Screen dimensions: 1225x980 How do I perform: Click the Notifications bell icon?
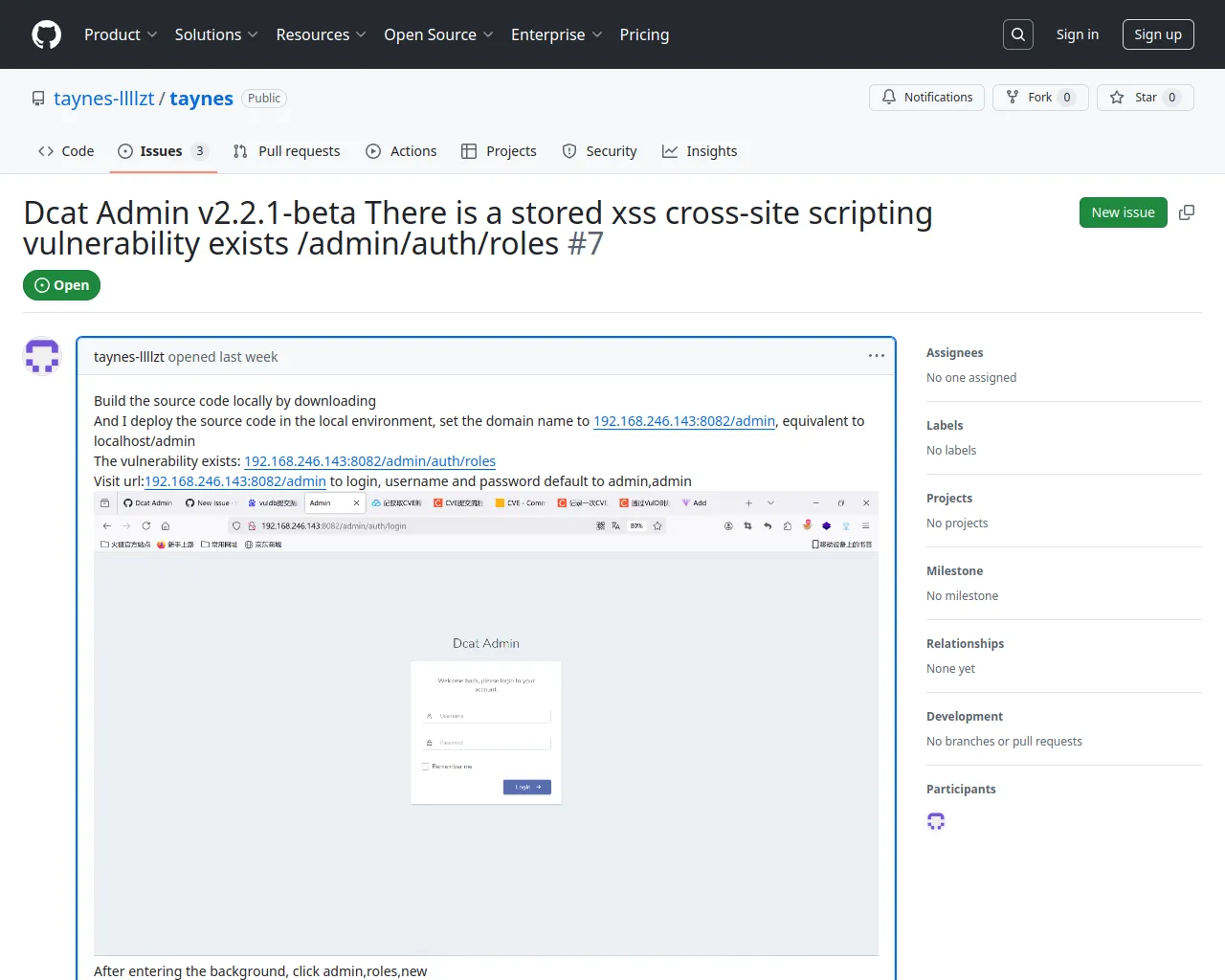pos(889,97)
